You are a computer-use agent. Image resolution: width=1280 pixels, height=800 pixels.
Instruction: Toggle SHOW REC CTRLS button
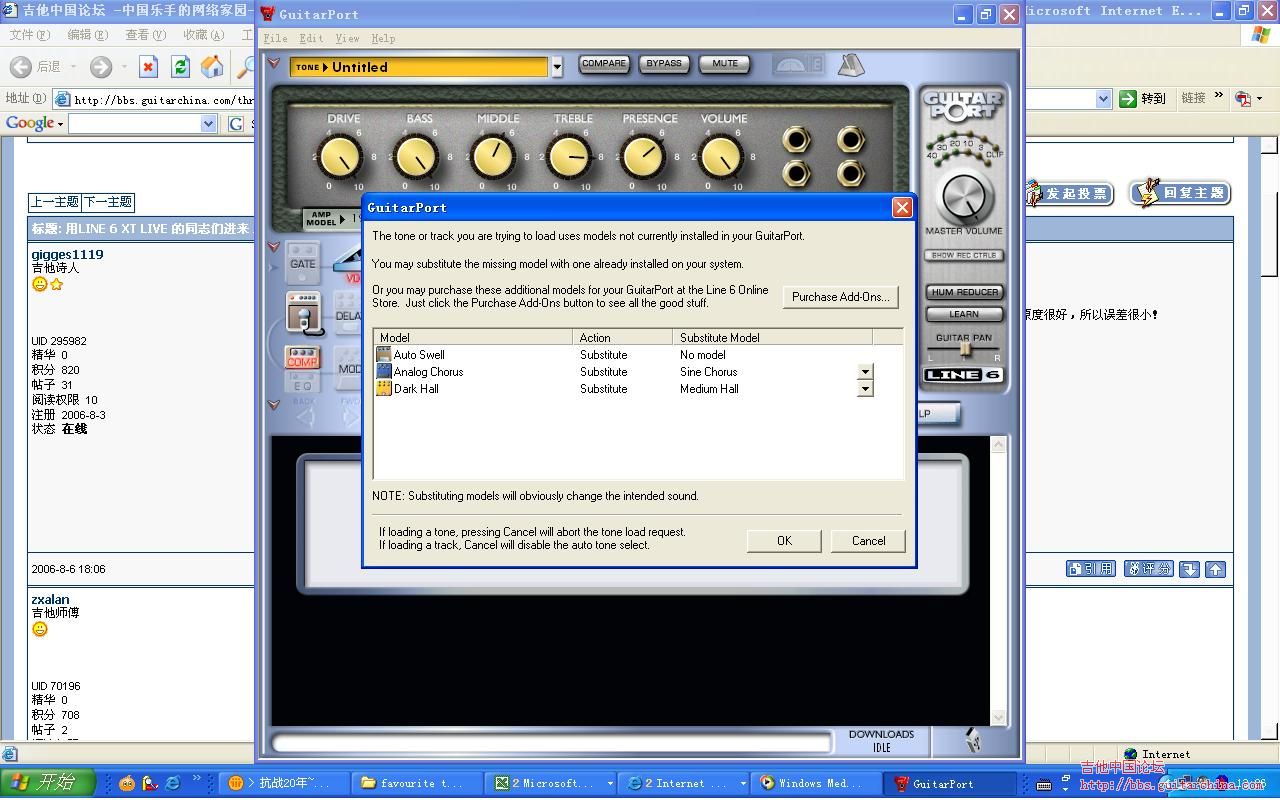click(964, 256)
